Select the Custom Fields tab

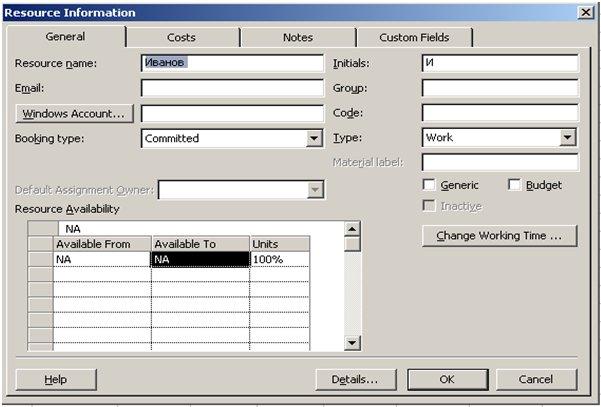coord(414,37)
